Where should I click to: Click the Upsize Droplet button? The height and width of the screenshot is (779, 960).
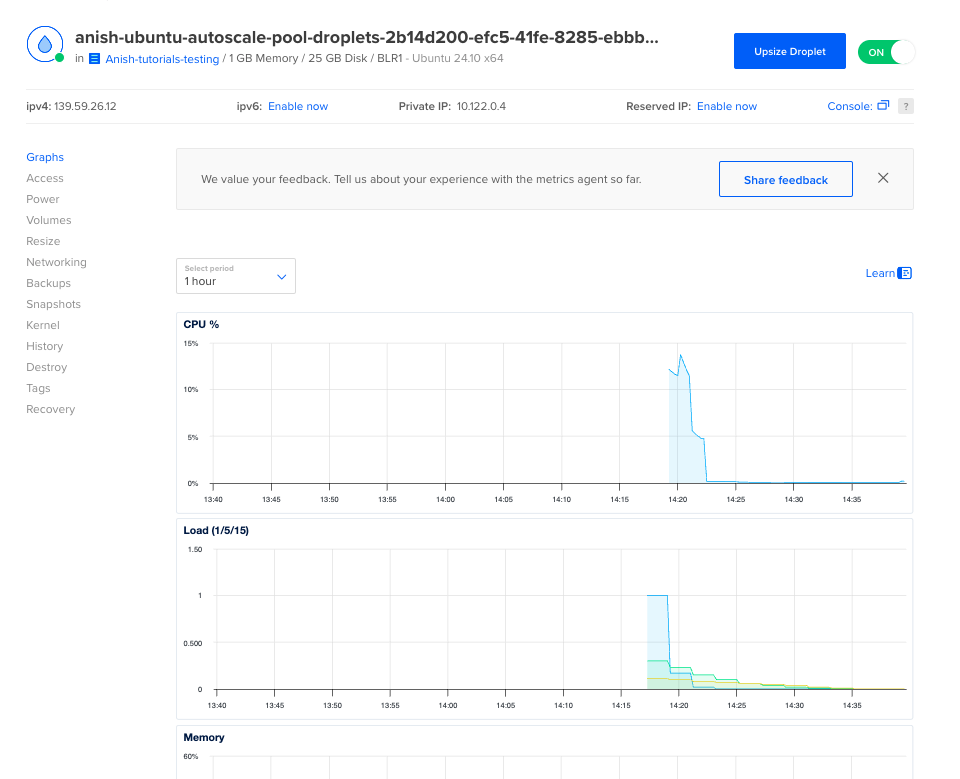[x=789, y=51]
